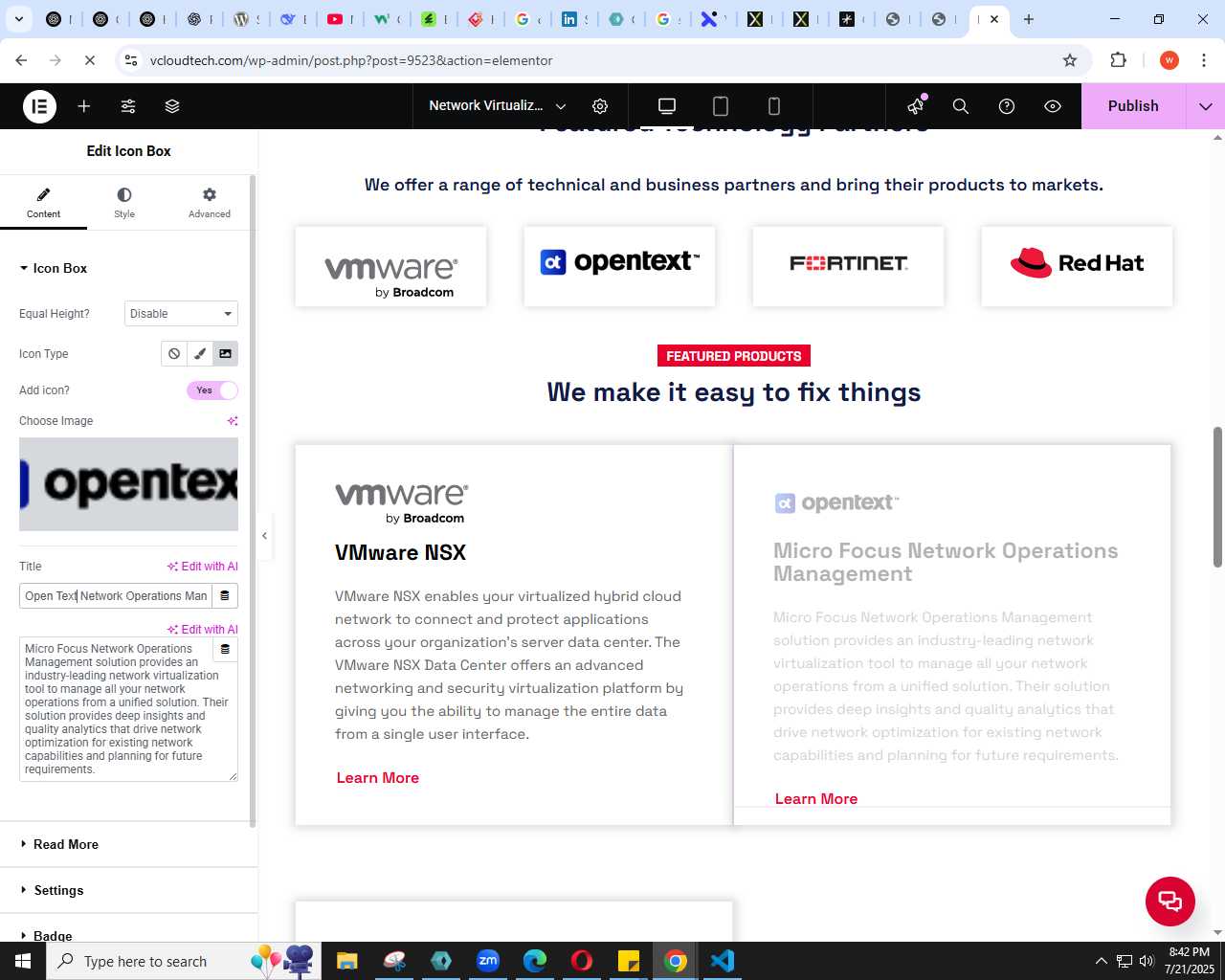Open the Elementor main menu logo
Viewport: 1225px width, 980px height.
39,106
